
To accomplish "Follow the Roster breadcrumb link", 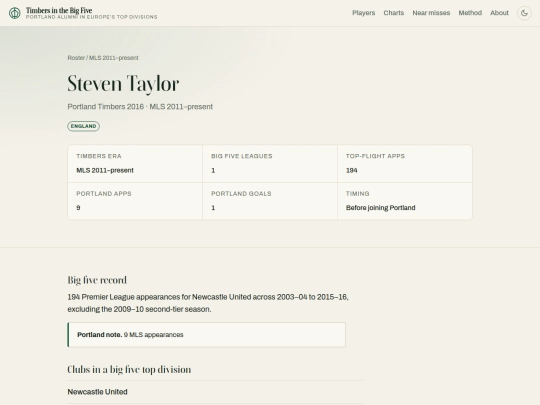I will point(76,58).
